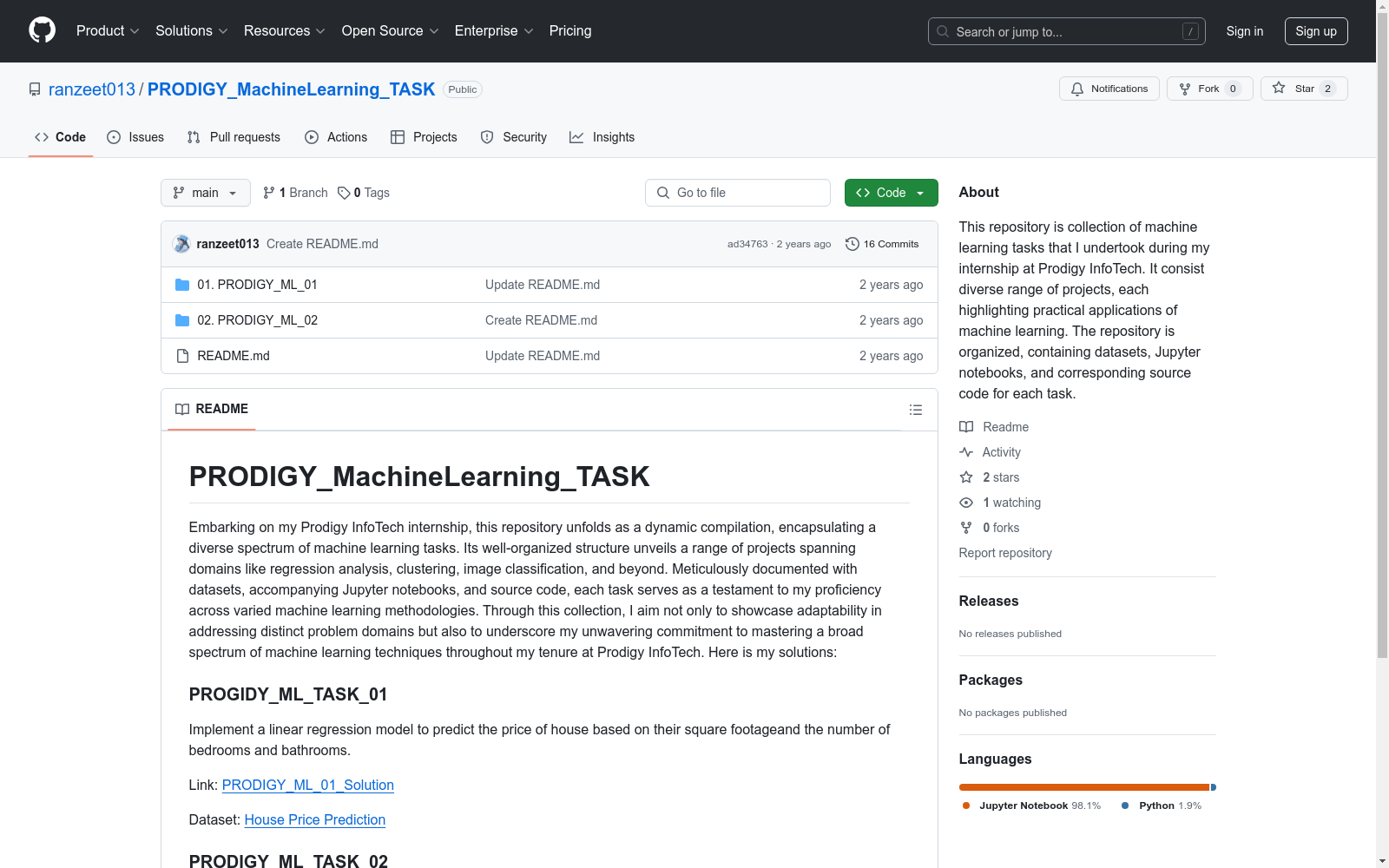Open the Create README.md commit message
This screenshot has width=1389, height=868.
coord(322,244)
